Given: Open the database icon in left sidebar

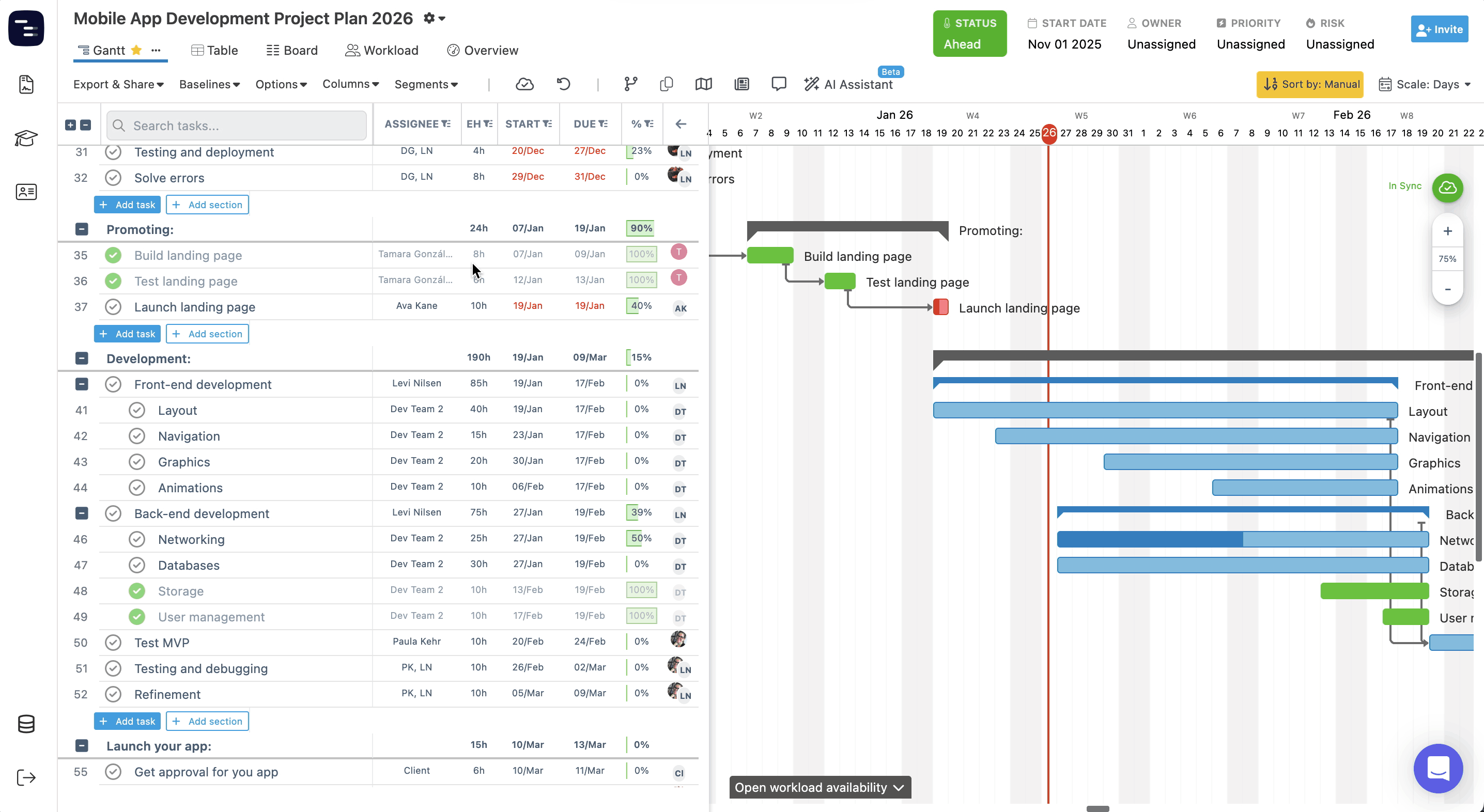Looking at the screenshot, I should (x=26, y=723).
